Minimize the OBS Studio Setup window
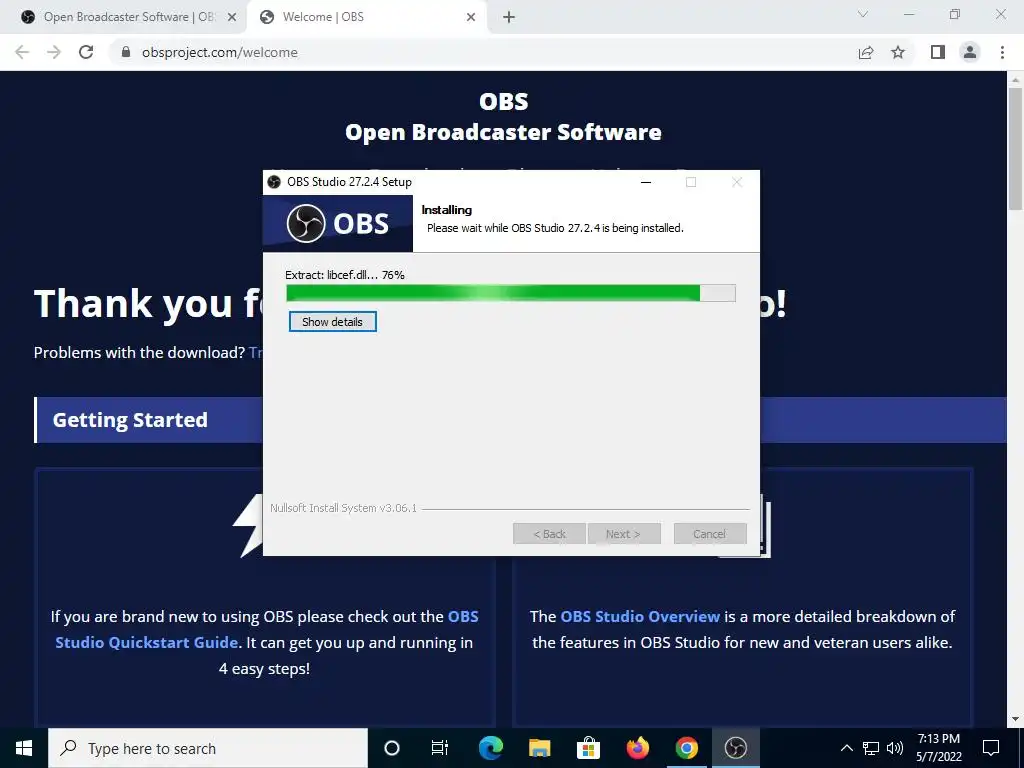Viewport: 1024px width, 768px height. 646,182
